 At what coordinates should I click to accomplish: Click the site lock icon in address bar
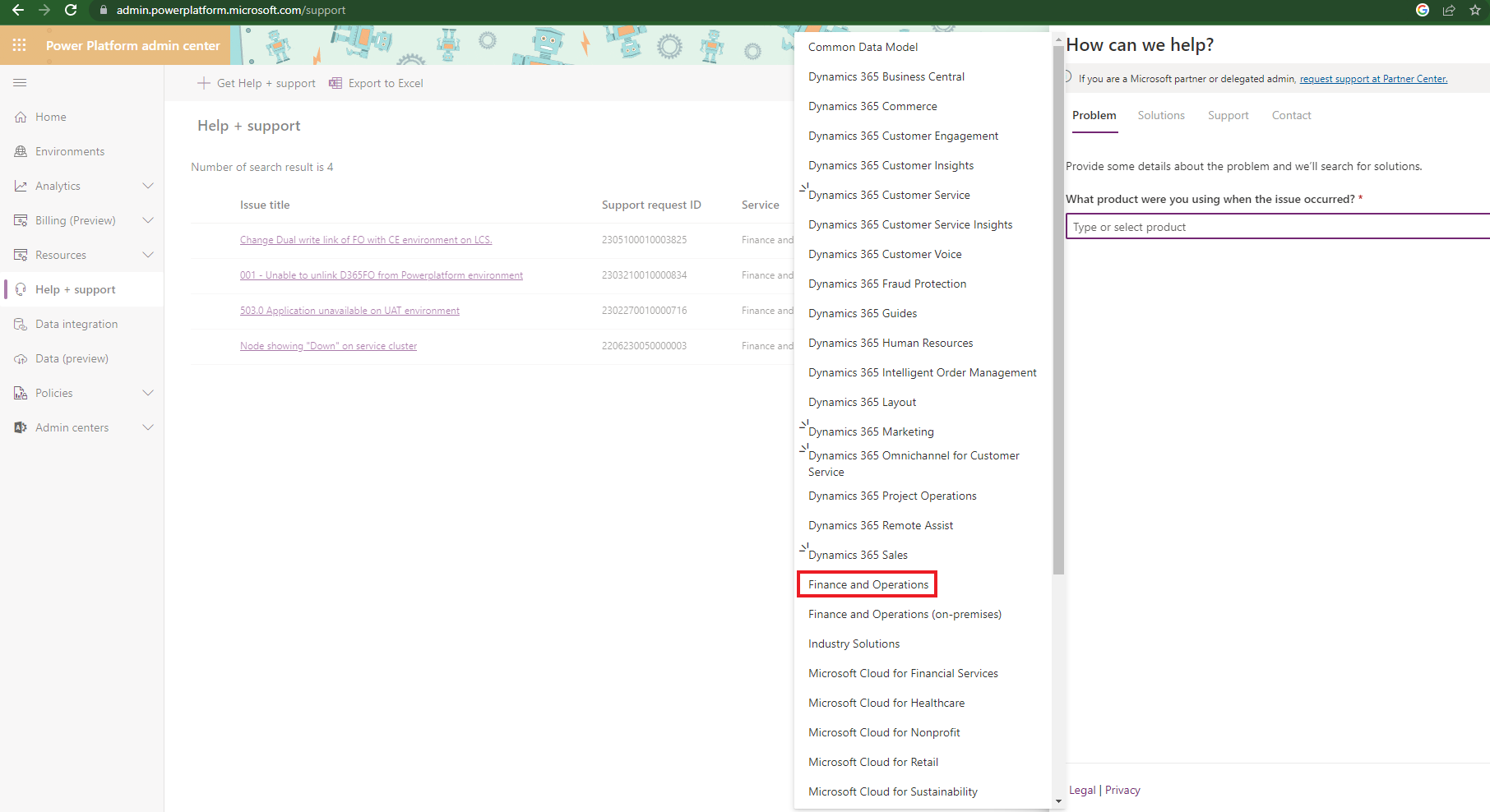click(104, 10)
